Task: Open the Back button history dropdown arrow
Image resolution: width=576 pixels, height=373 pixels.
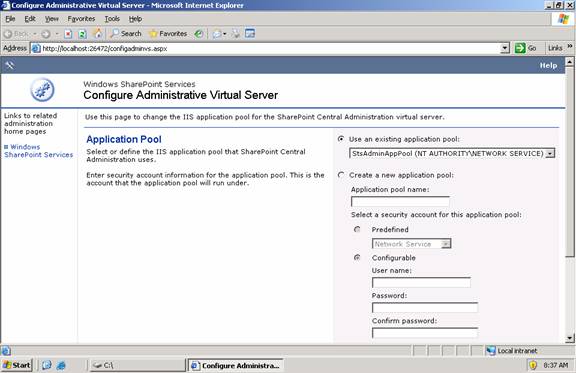Action: tap(35, 34)
